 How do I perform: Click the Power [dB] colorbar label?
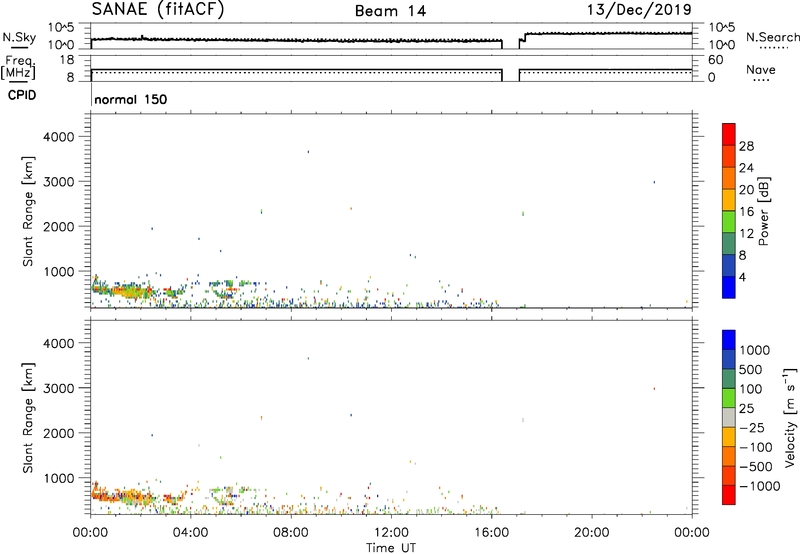(763, 211)
